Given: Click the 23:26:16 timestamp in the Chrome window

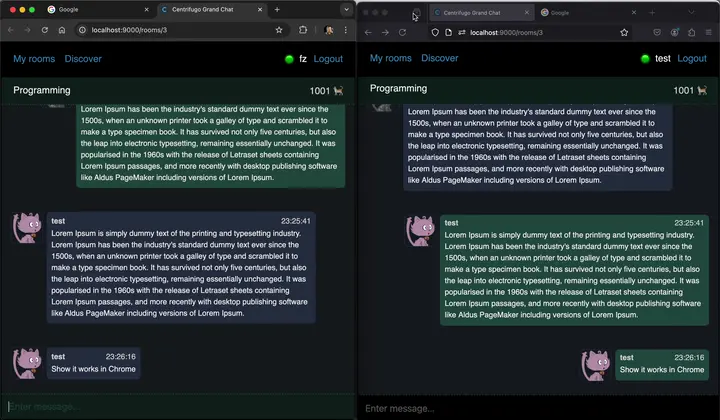Looking at the screenshot, I should 121,357.
